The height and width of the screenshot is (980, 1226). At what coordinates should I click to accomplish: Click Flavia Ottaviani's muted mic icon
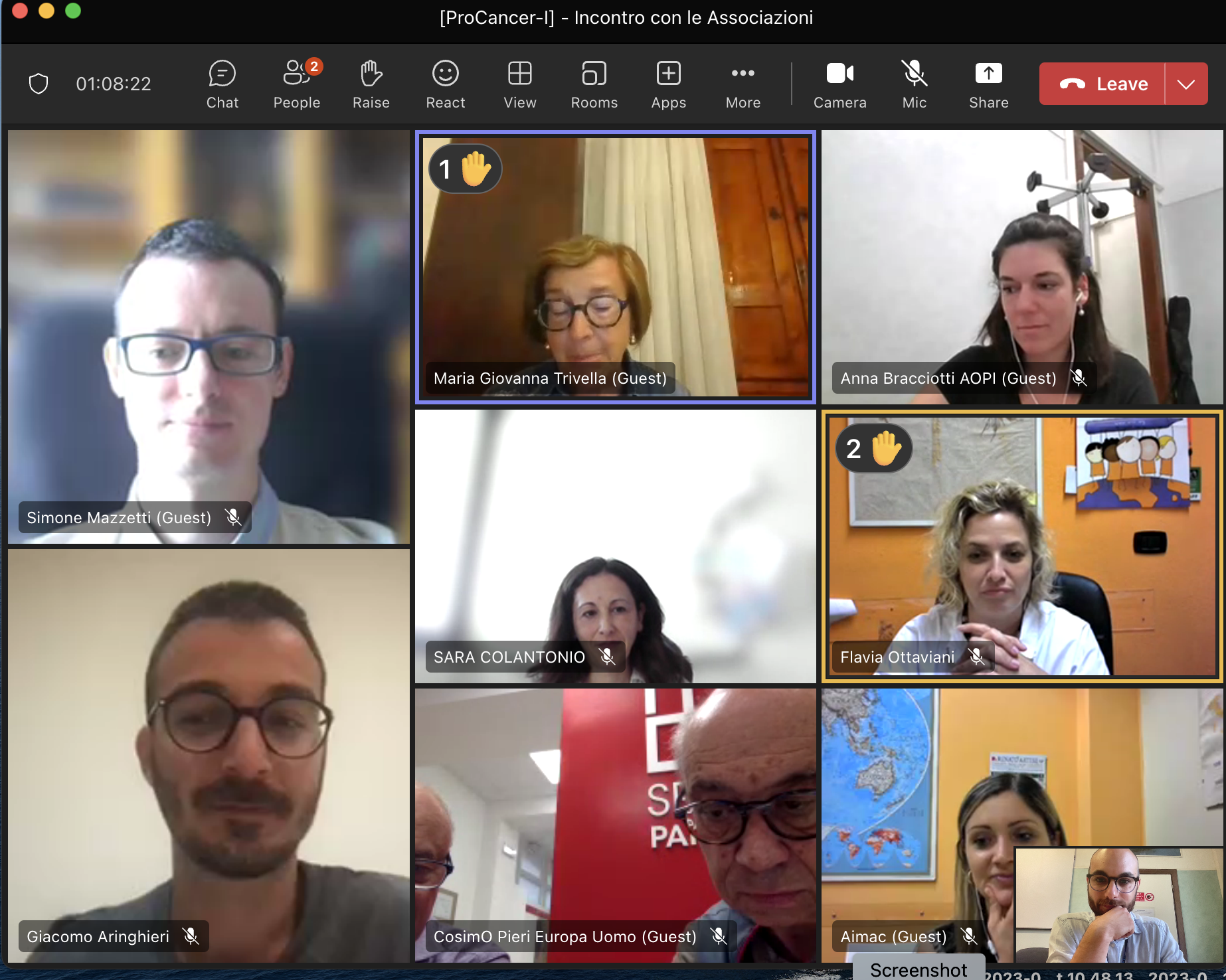[x=976, y=657]
